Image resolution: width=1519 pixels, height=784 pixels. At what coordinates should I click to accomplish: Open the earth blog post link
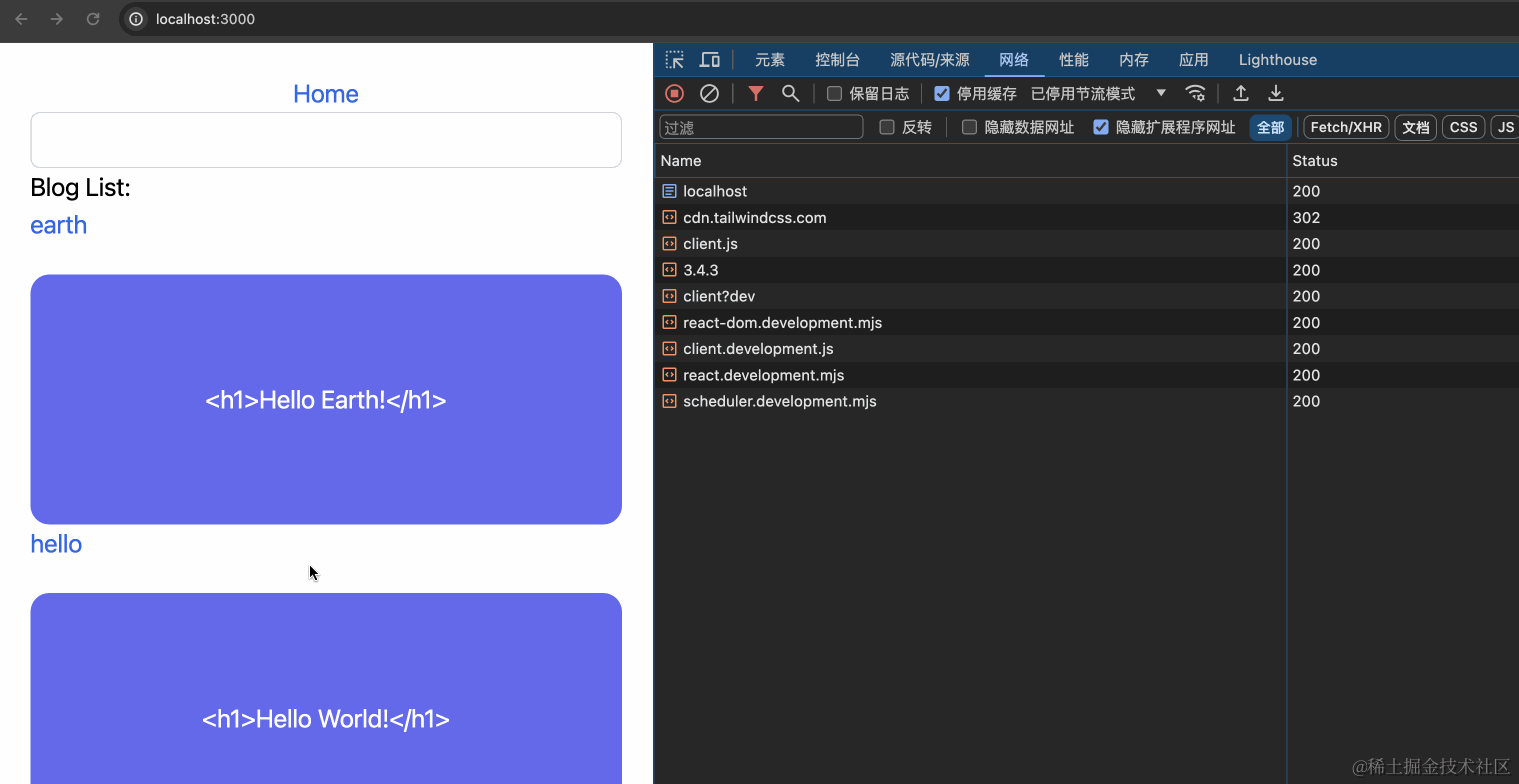(x=57, y=225)
